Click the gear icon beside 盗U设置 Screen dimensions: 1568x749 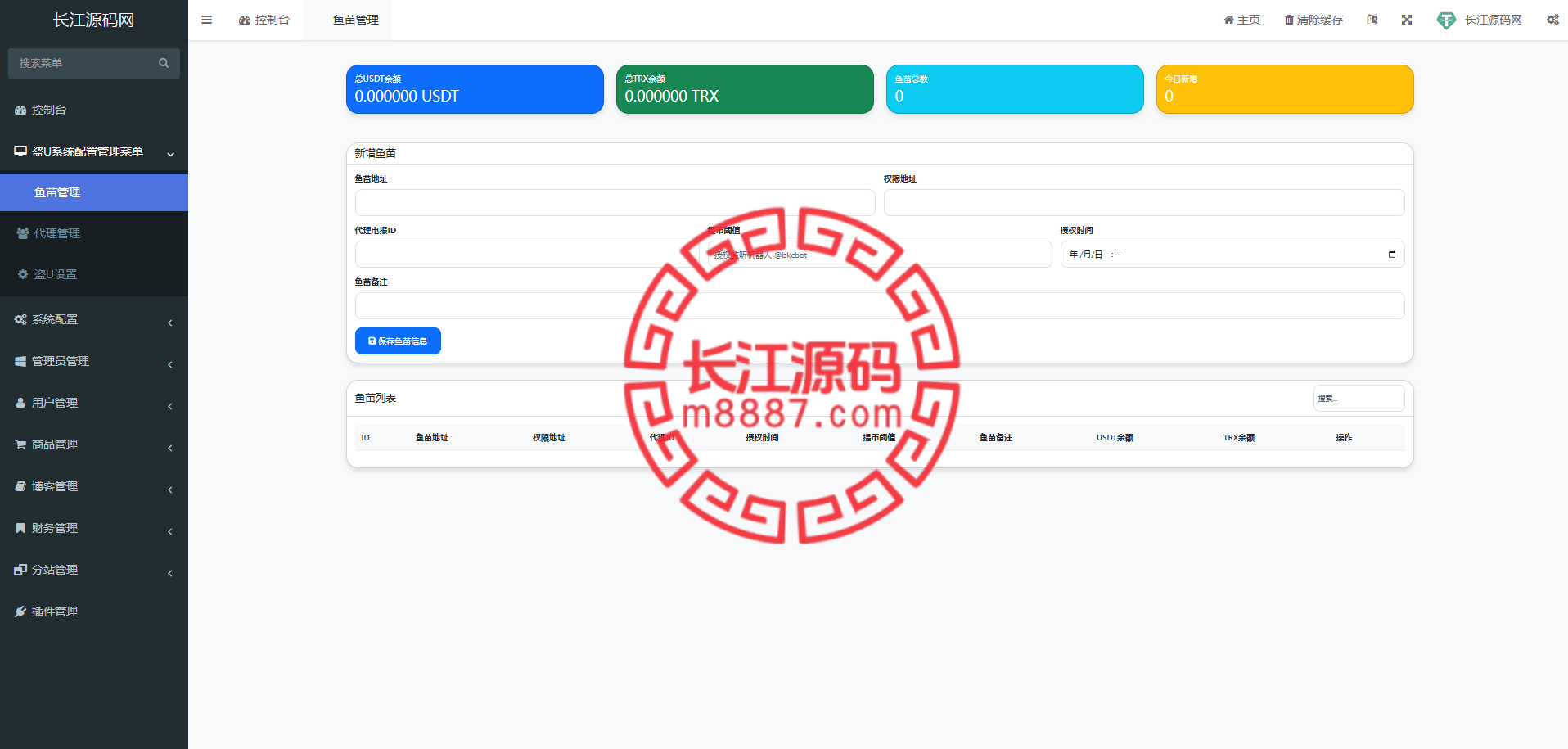point(23,274)
